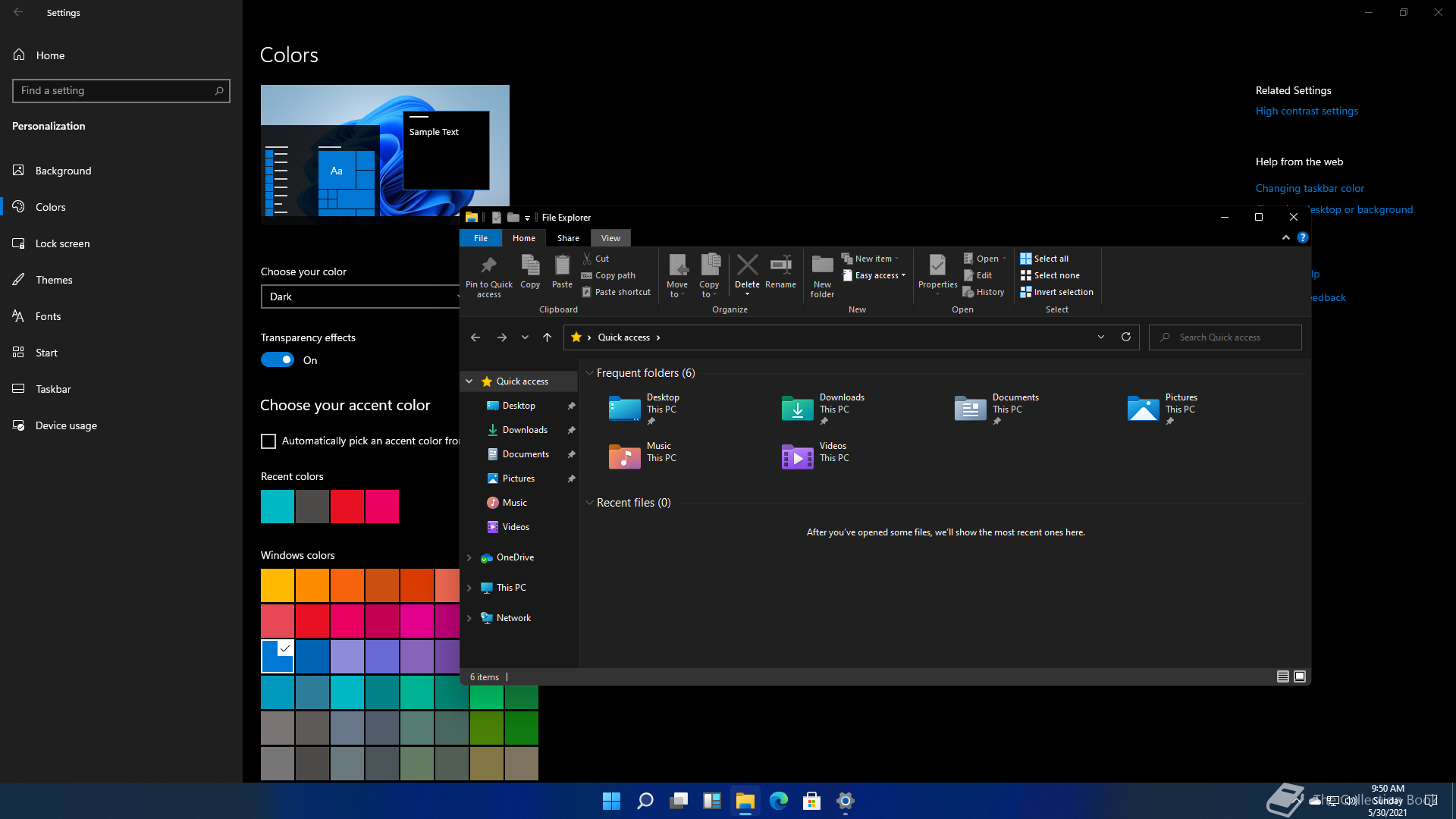Click Invert selection in ribbon
Viewport: 1456px width, 819px height.
click(1056, 292)
